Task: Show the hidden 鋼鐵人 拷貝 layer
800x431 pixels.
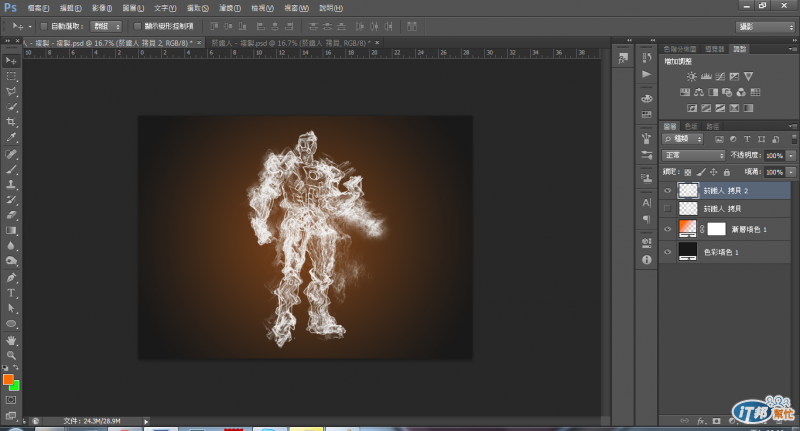Action: pyautogui.click(x=669, y=208)
